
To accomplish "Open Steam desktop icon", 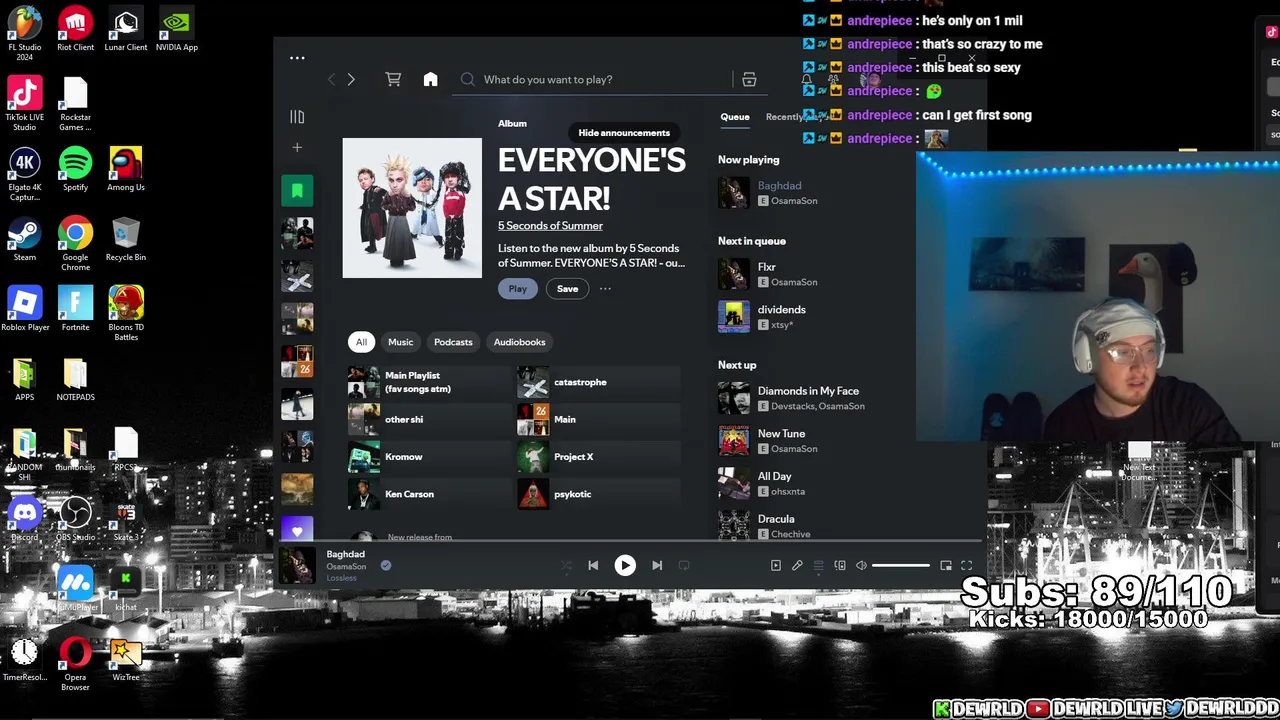I will (25, 241).
